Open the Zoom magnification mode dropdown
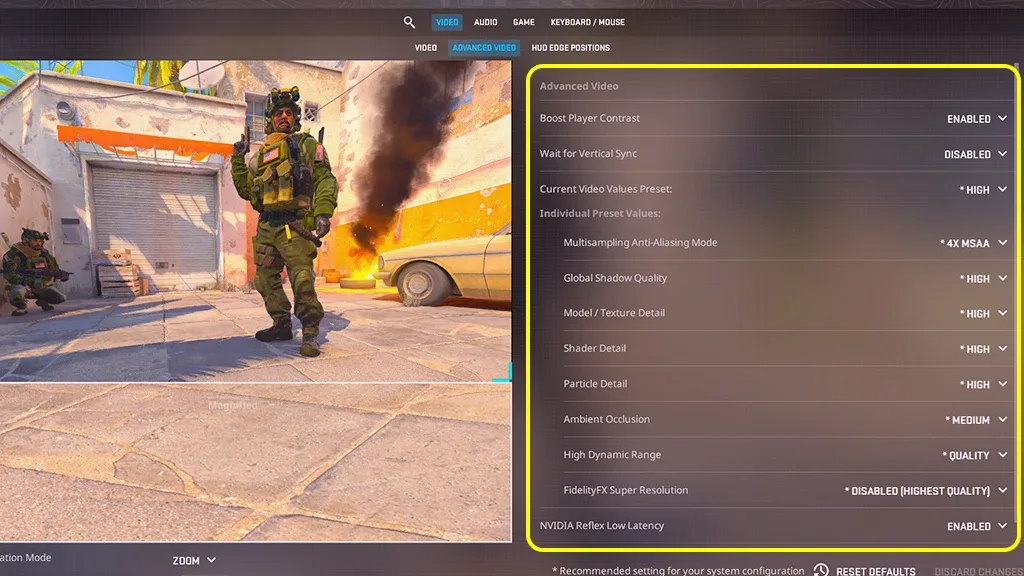Screen dimensions: 1024x576 194,560
